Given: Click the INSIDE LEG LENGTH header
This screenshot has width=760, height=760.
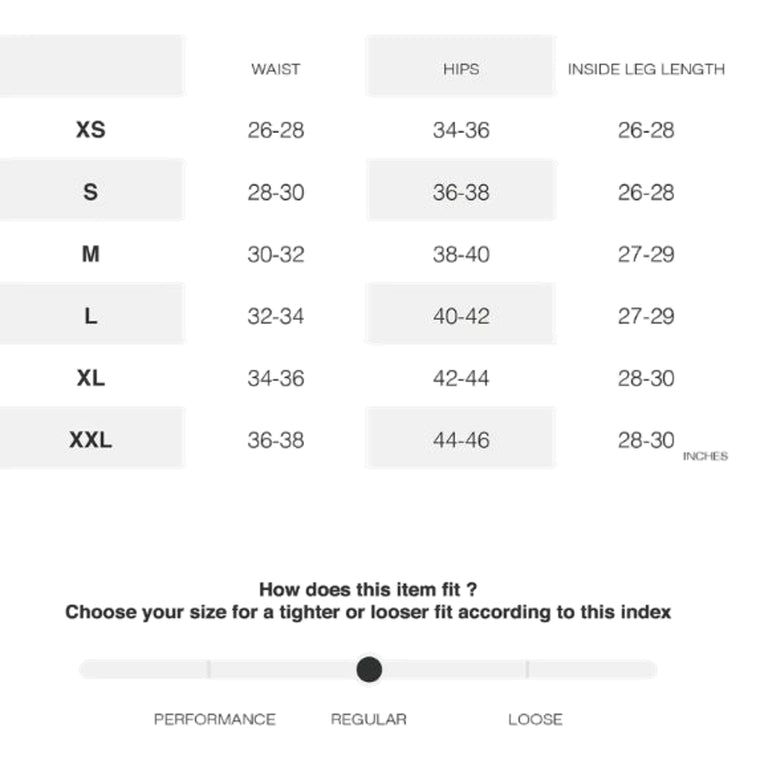Looking at the screenshot, I should tap(646, 69).
